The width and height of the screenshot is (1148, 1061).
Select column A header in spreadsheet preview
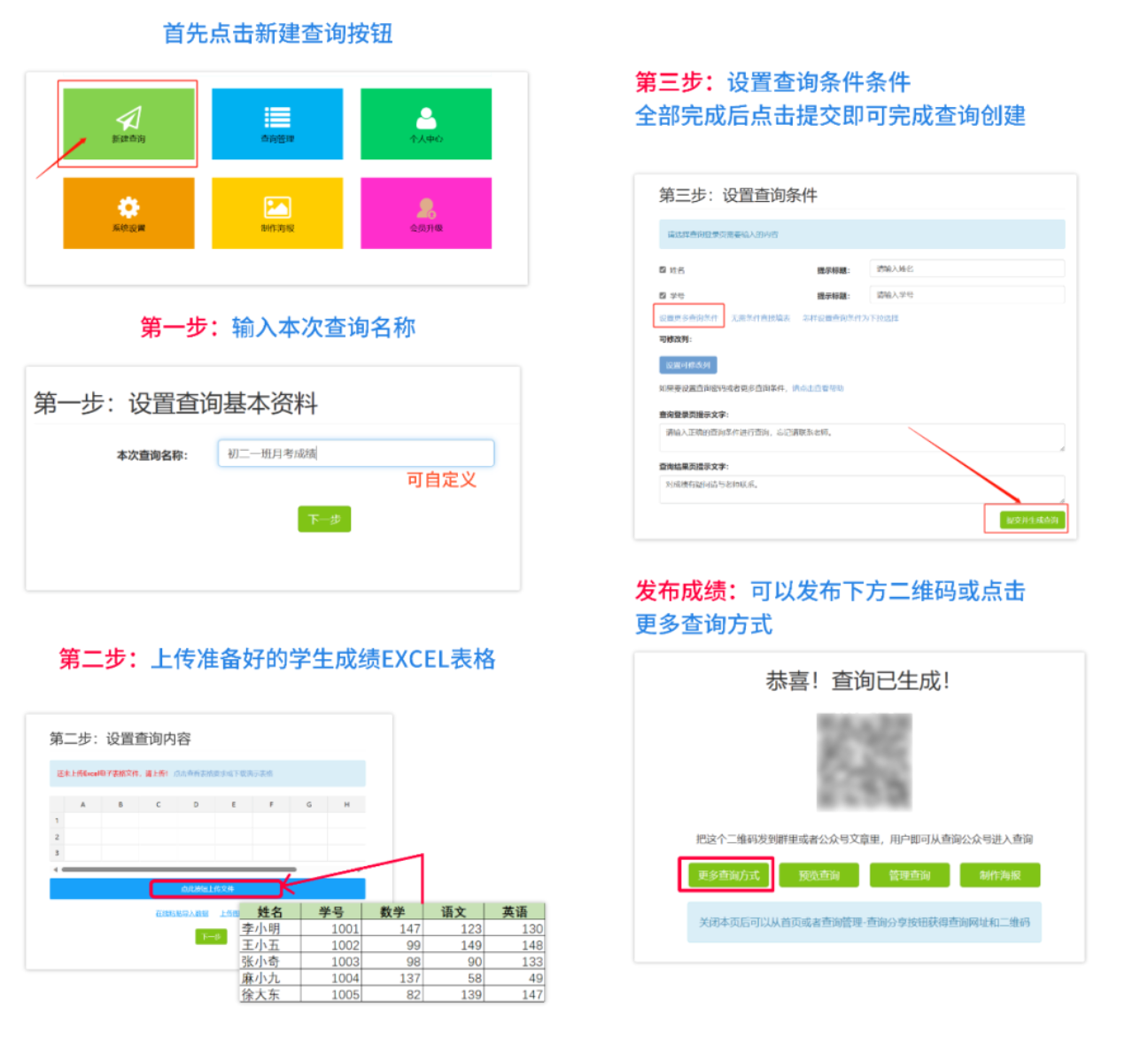tap(83, 804)
